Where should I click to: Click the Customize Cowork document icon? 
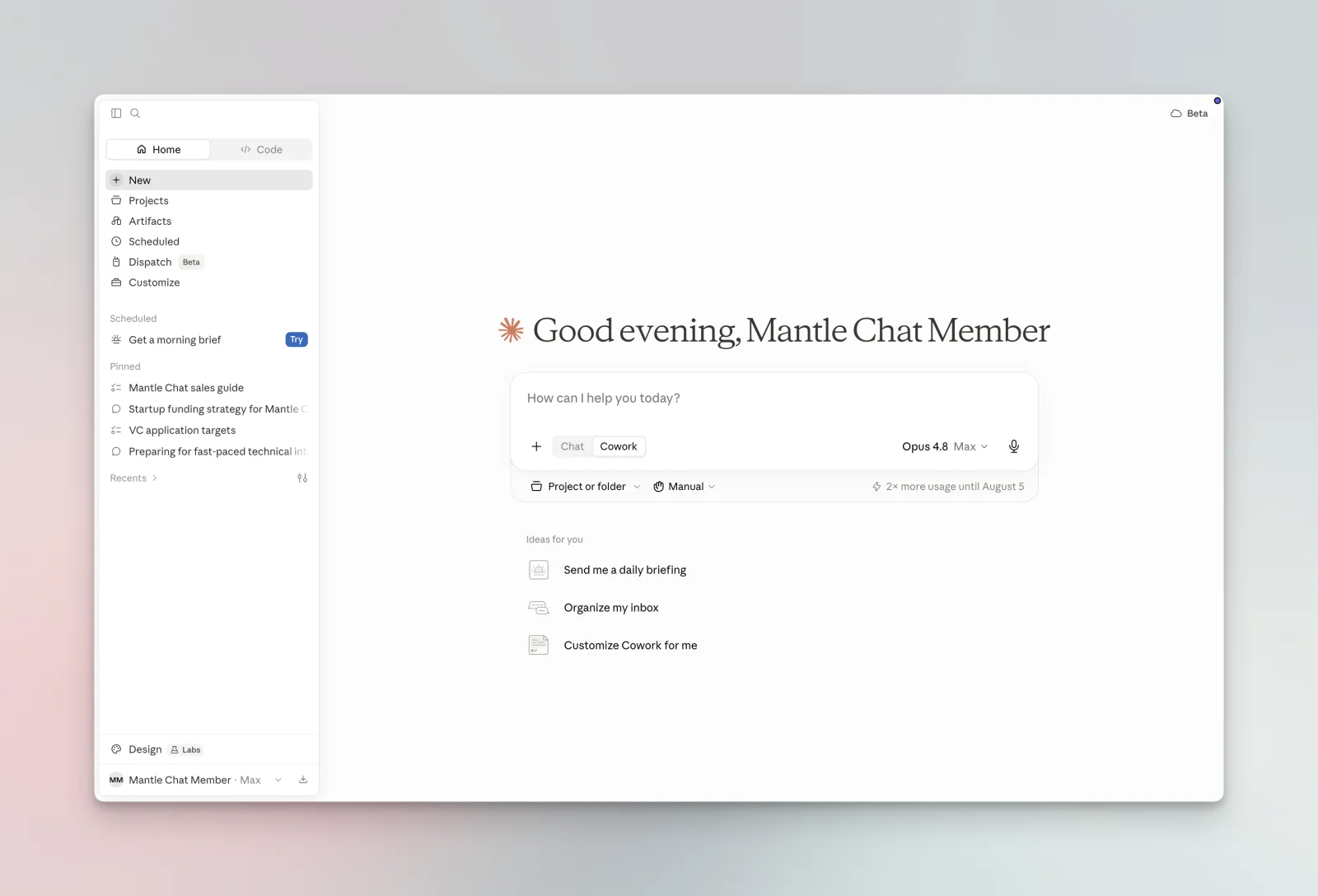pyautogui.click(x=538, y=646)
